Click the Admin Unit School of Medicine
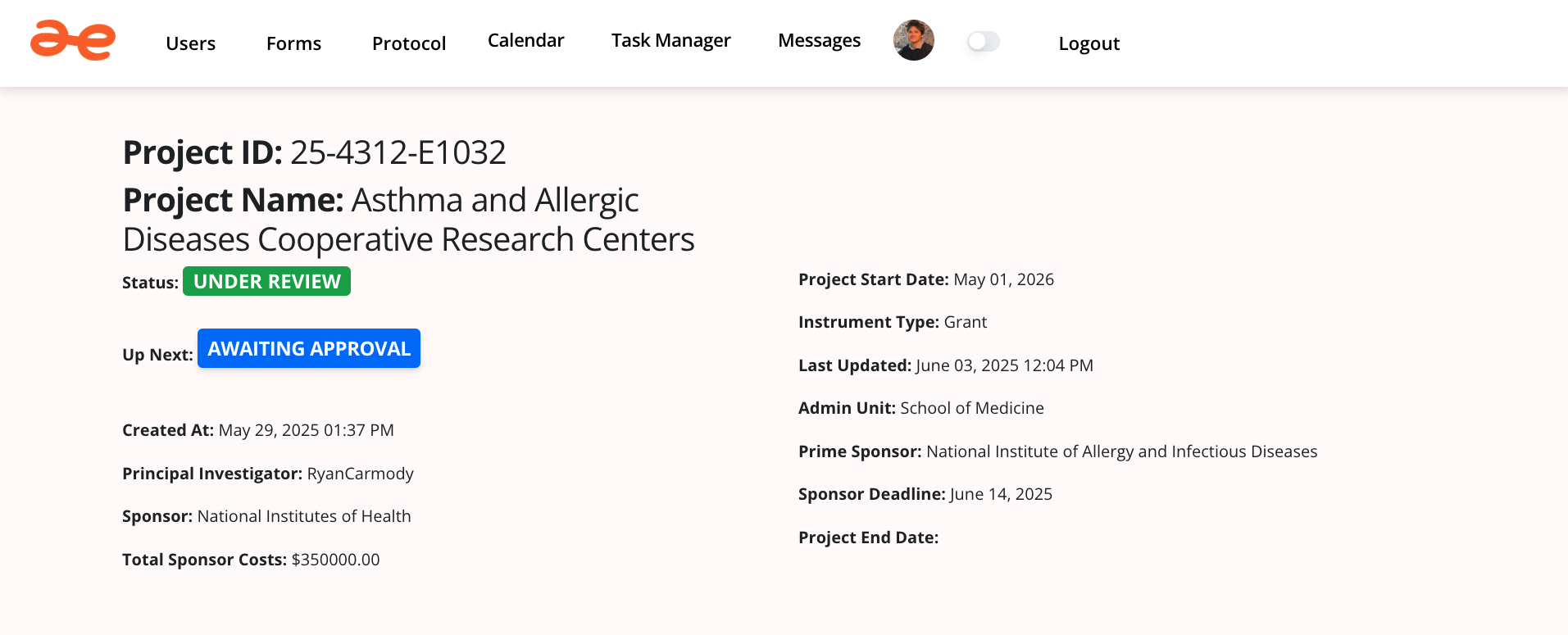 [x=971, y=408]
